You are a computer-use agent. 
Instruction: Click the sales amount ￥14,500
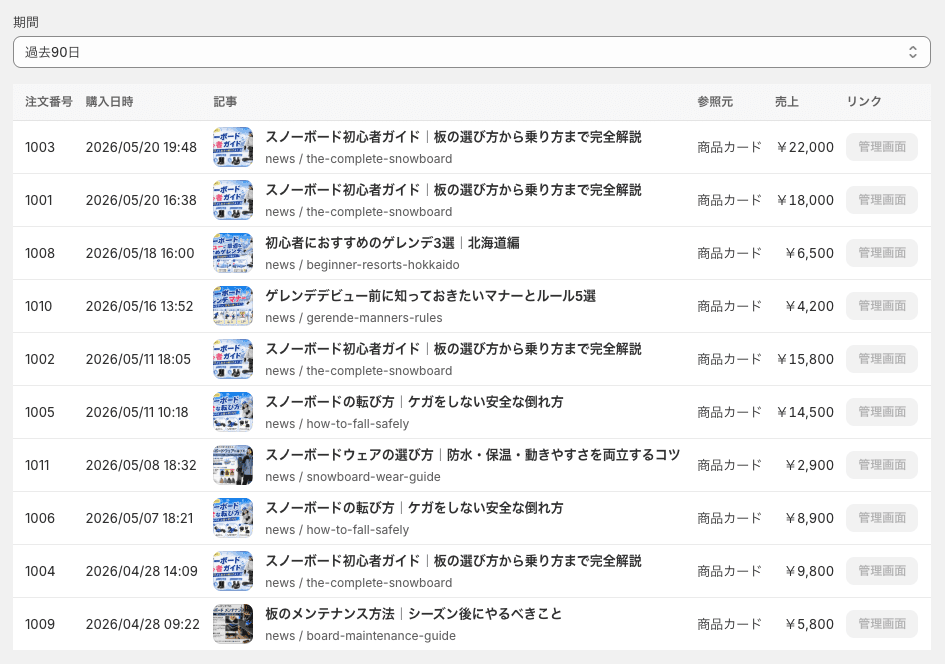coord(805,412)
